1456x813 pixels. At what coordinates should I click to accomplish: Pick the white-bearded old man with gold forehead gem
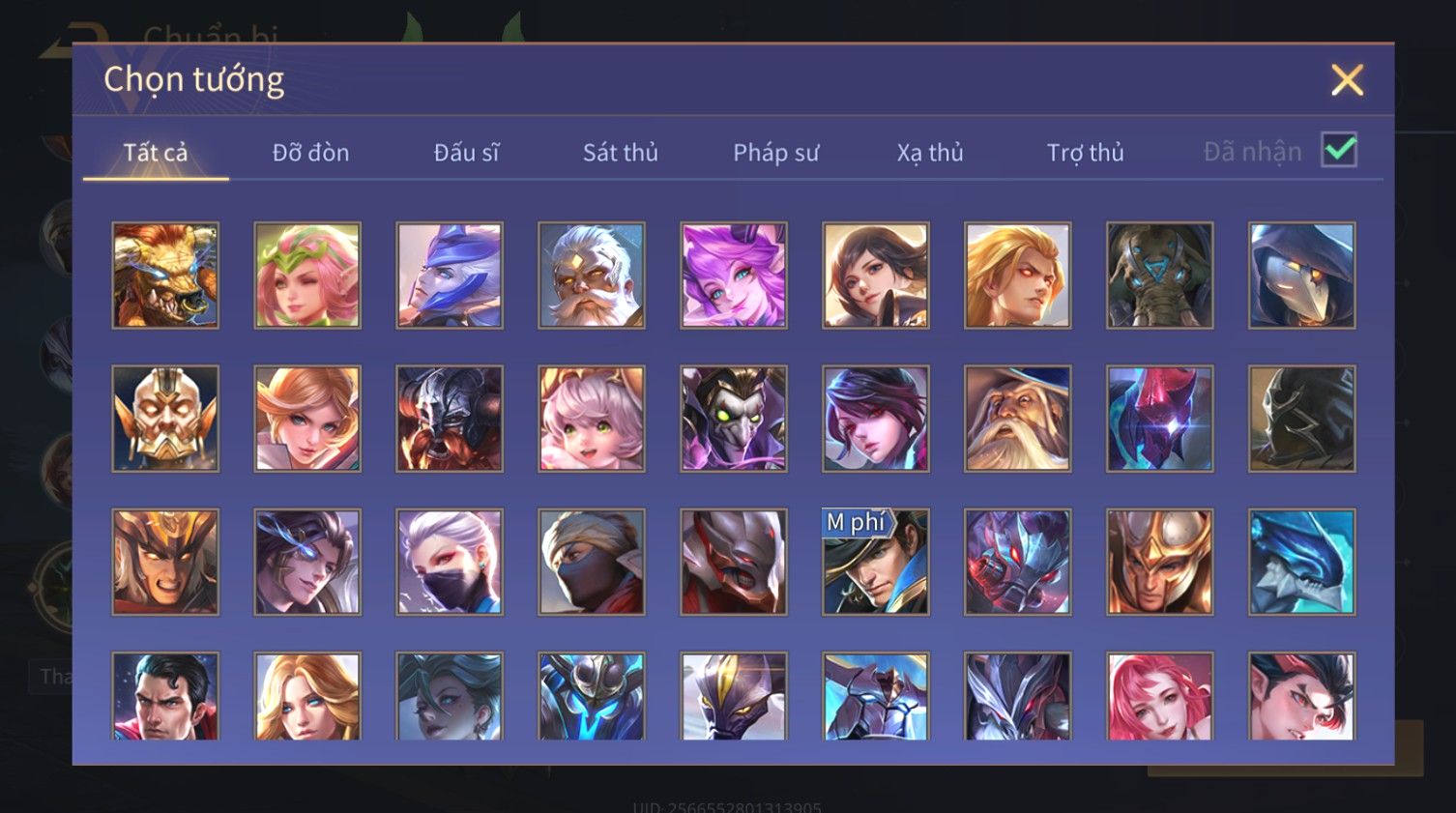pos(592,276)
